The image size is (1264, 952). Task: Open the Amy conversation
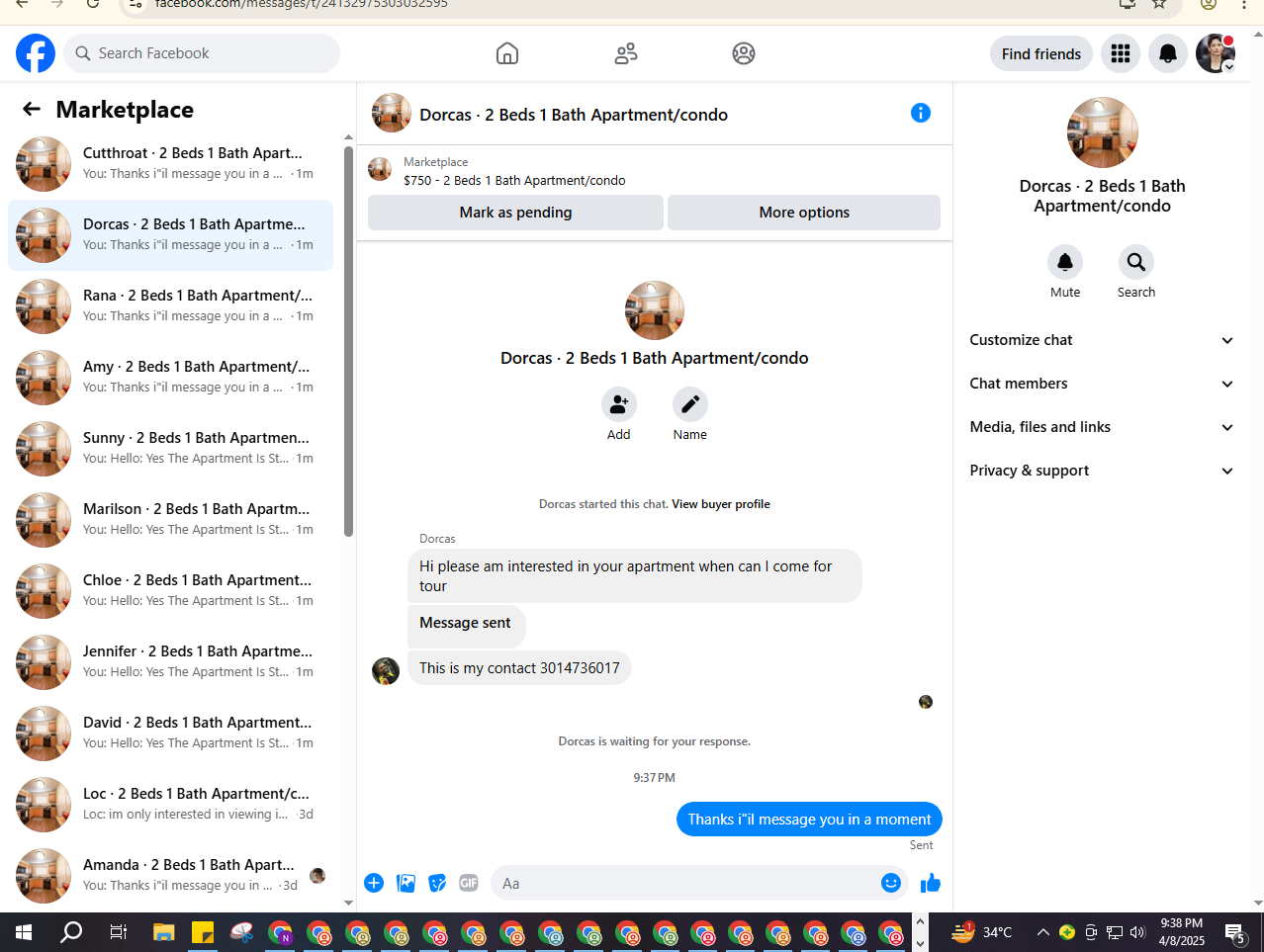[x=171, y=378]
